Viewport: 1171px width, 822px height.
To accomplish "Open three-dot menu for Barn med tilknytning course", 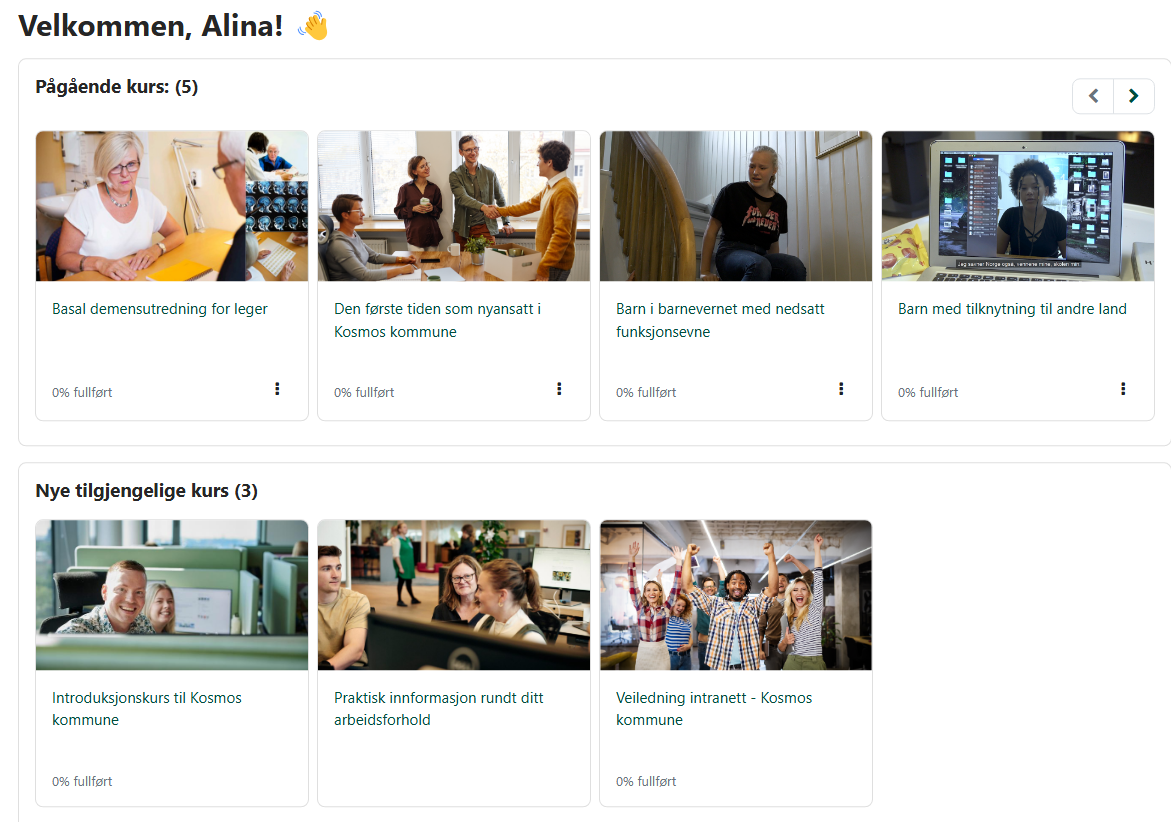I will click(x=1123, y=389).
